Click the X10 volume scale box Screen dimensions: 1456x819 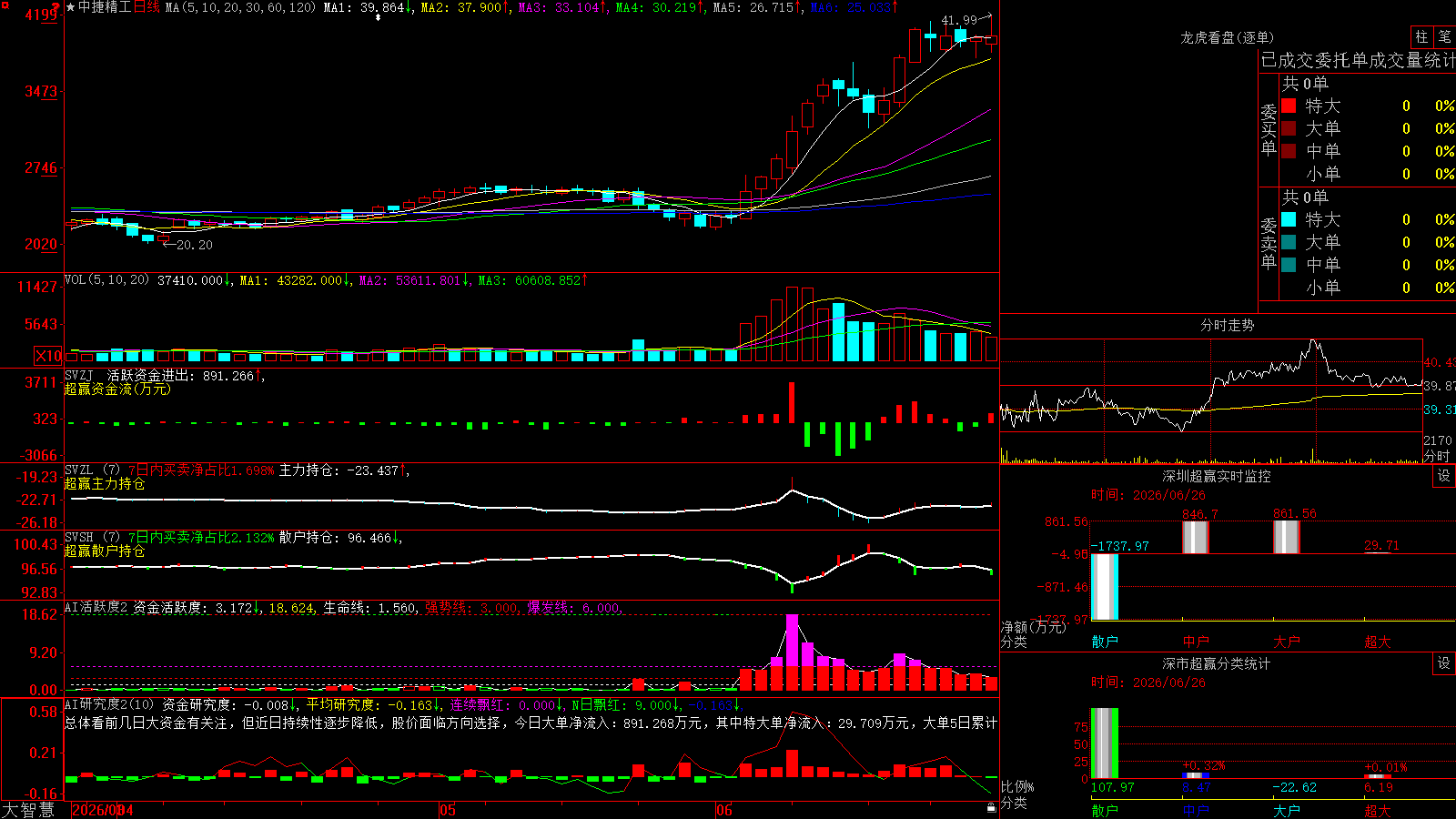click(48, 356)
